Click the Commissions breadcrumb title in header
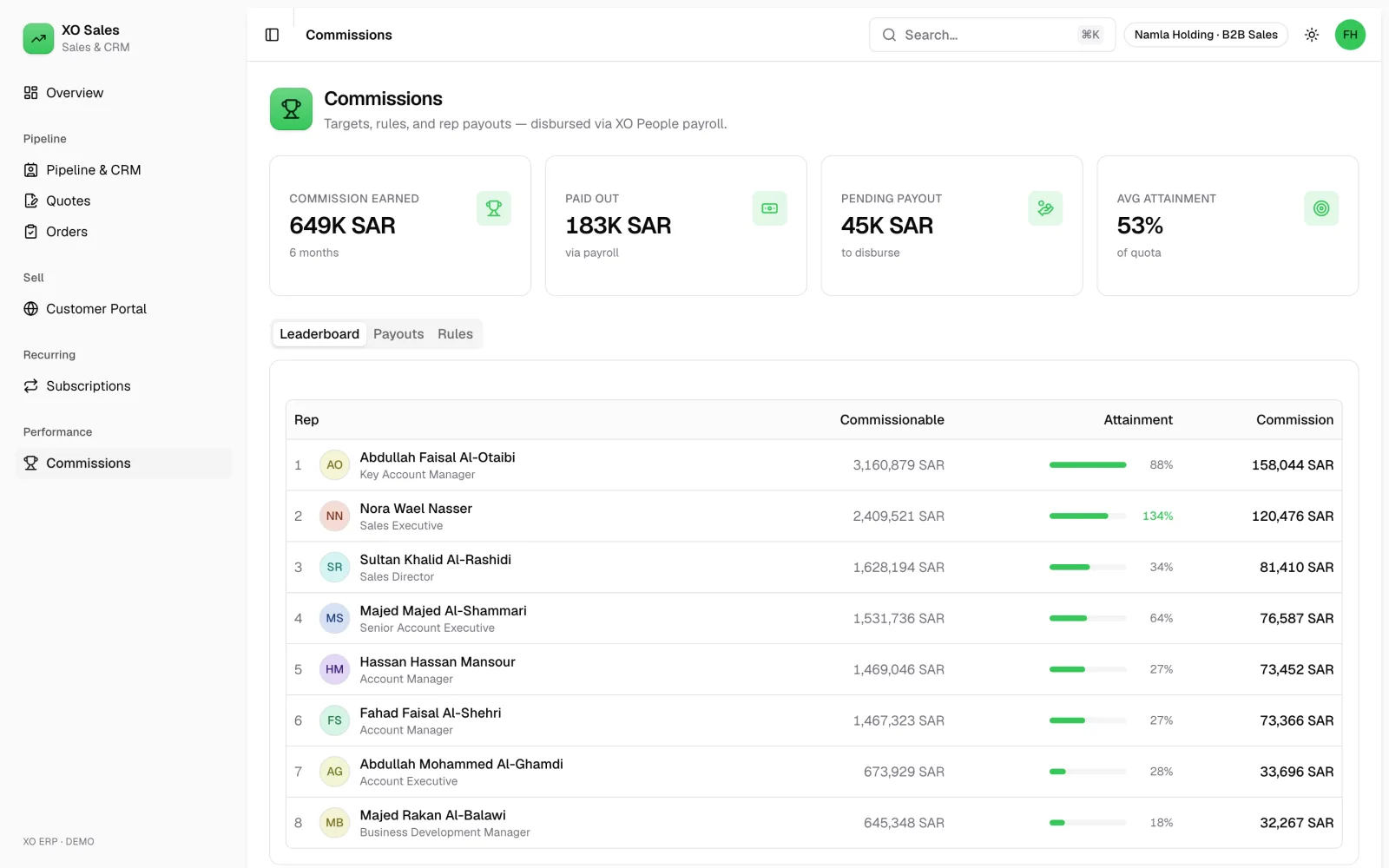 point(349,35)
